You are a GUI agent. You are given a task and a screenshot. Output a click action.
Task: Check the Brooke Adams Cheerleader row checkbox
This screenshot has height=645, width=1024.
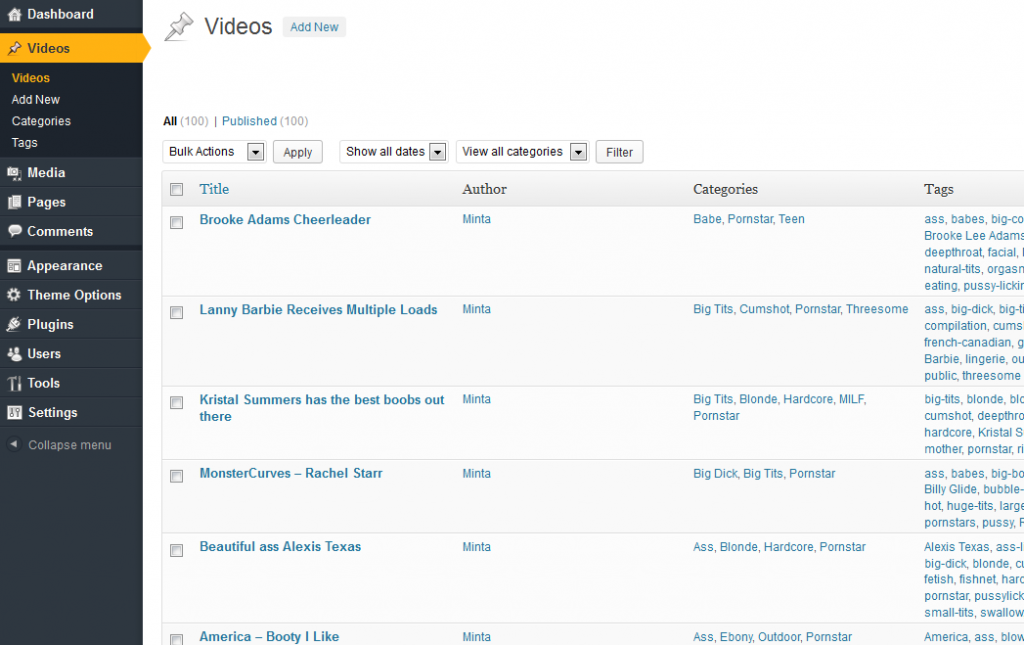177,223
